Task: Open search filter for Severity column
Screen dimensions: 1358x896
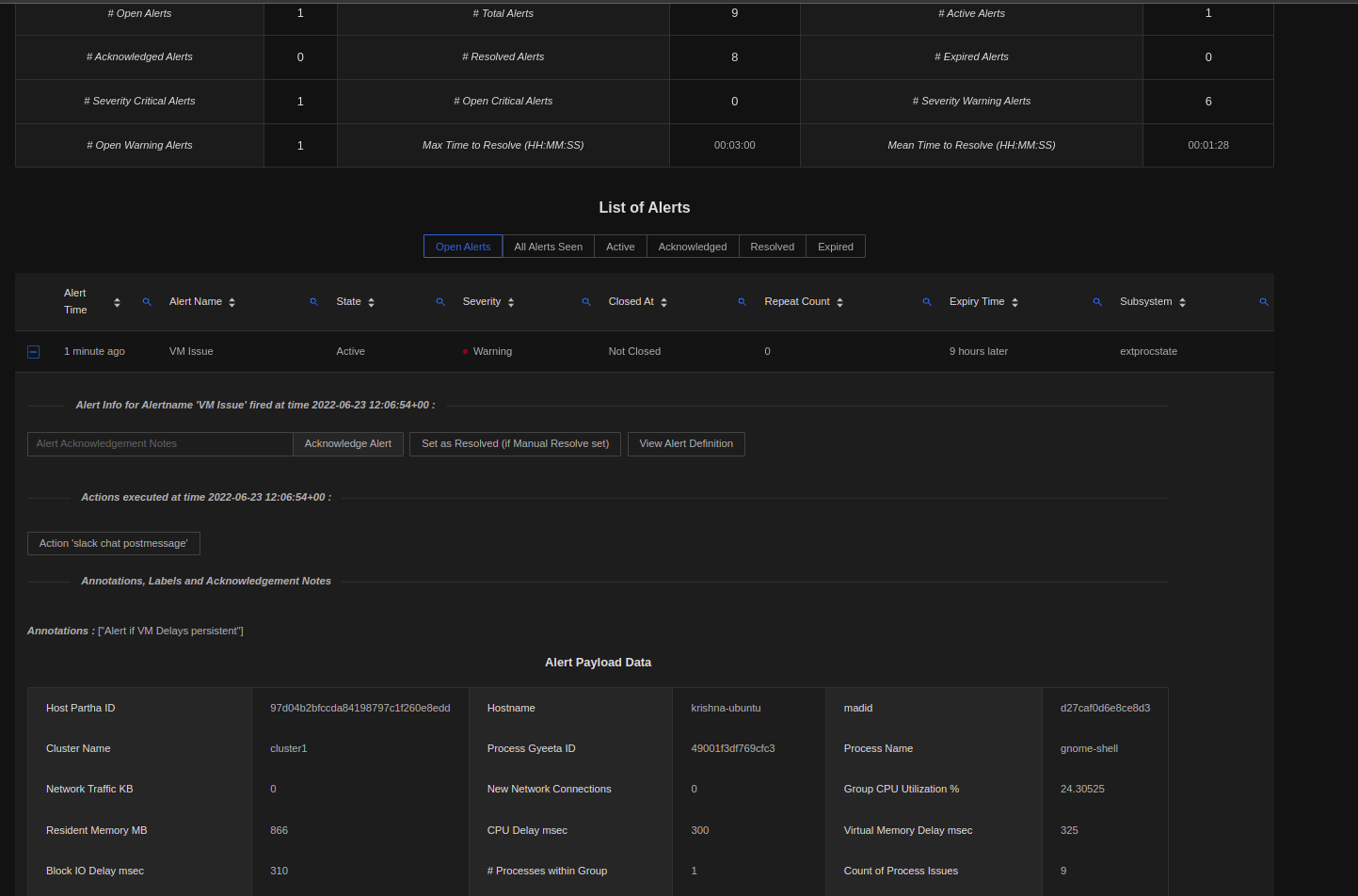Action: (586, 302)
